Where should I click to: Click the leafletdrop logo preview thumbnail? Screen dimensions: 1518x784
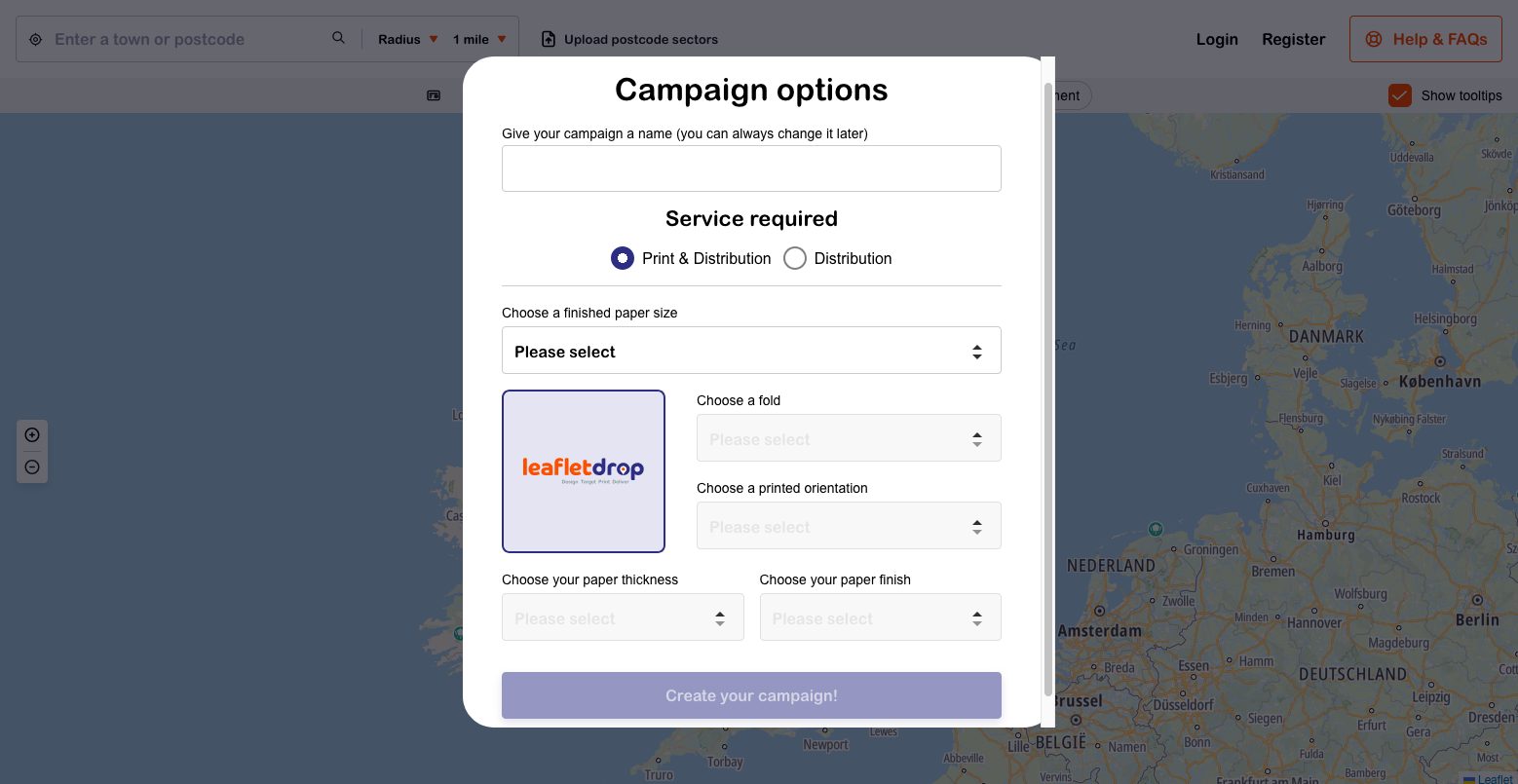(x=584, y=471)
